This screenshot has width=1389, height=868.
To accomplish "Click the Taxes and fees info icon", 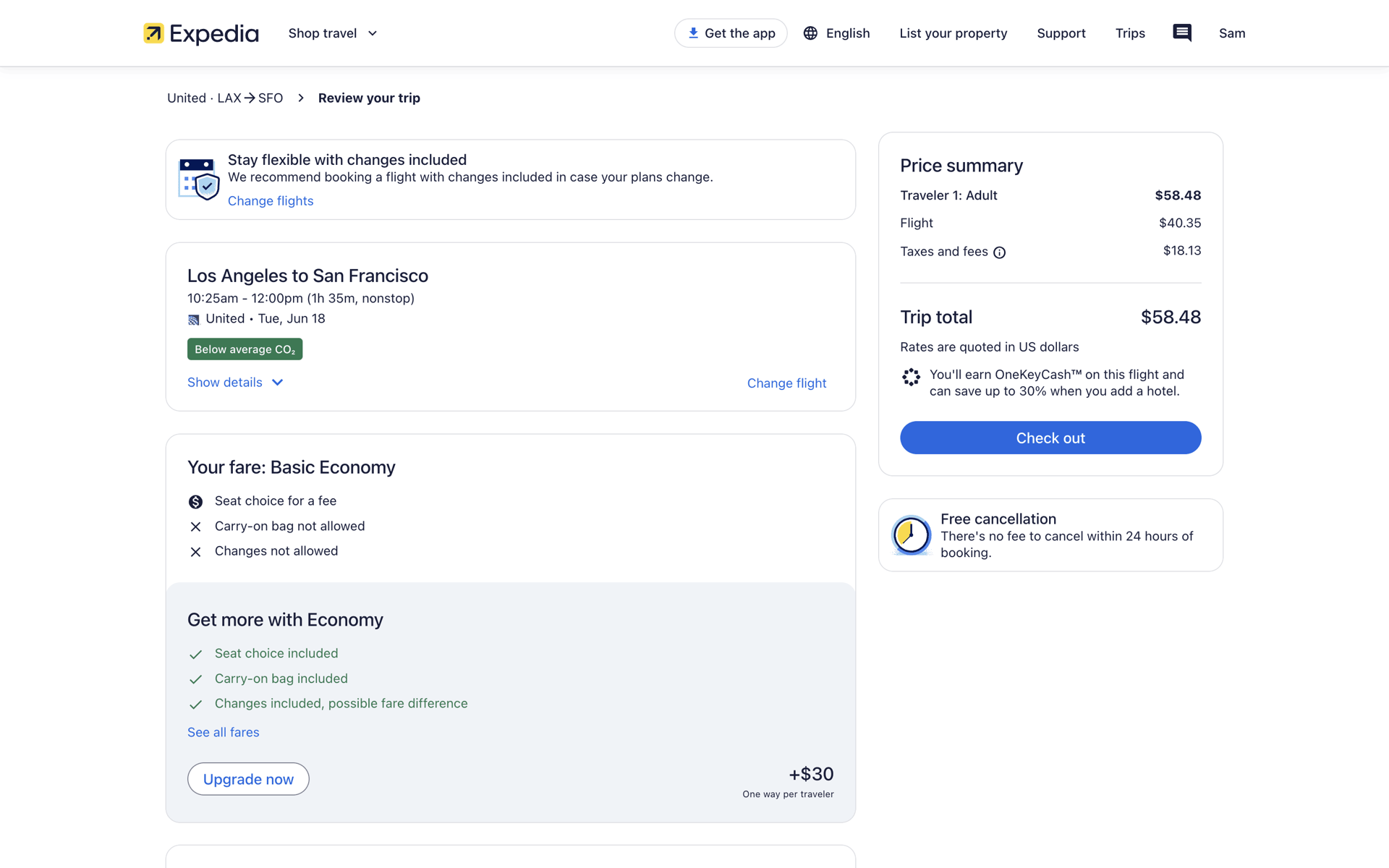I will [999, 252].
